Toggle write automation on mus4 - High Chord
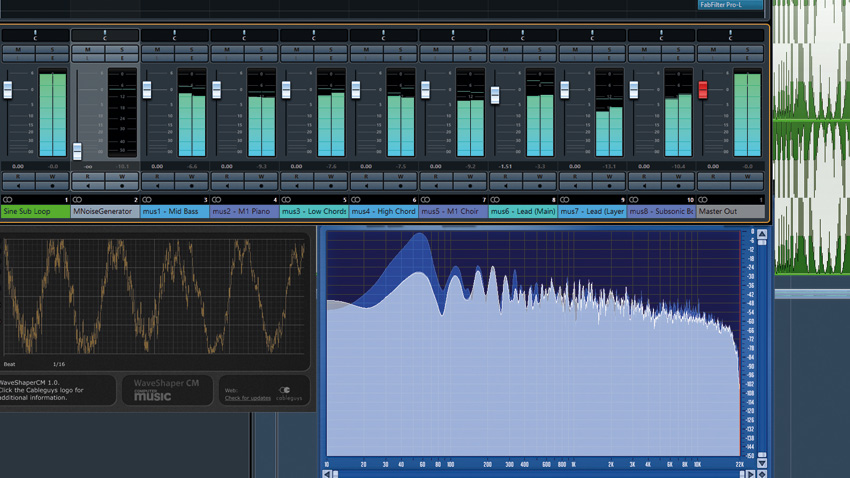Viewport: 850px width, 478px height. [x=400, y=177]
